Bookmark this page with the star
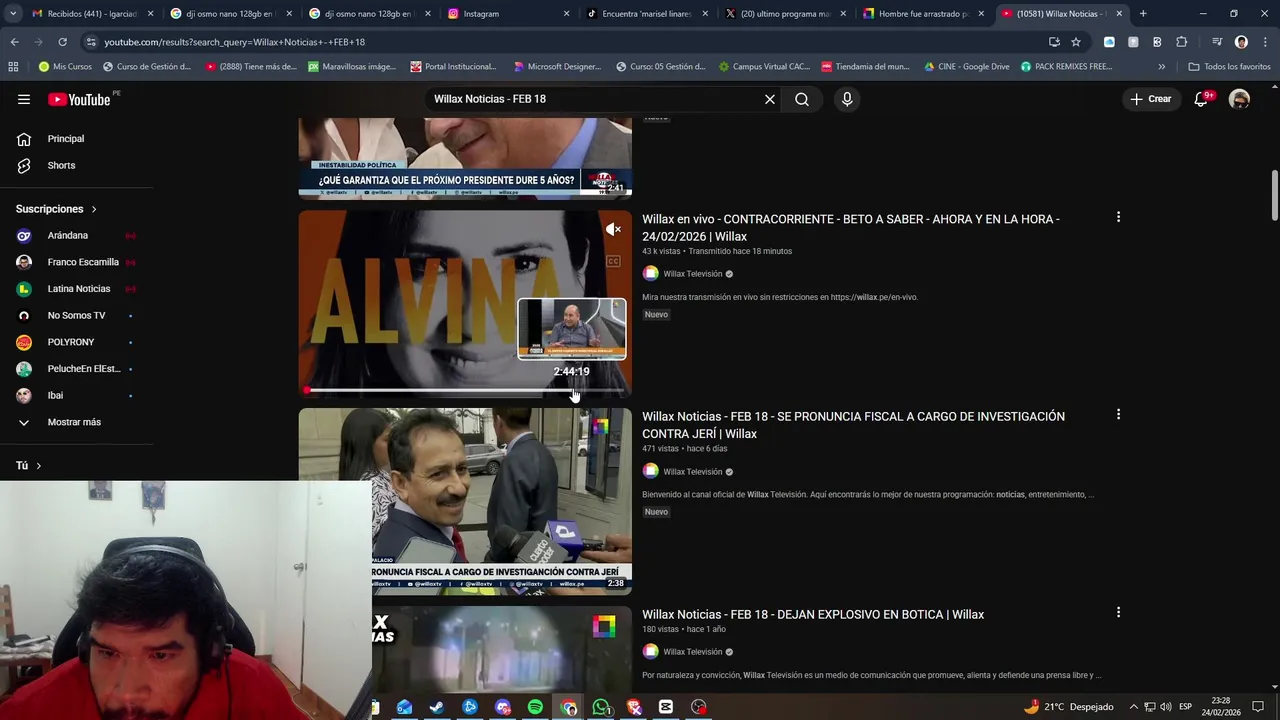Screen dimensions: 1280x720 (1076, 42)
